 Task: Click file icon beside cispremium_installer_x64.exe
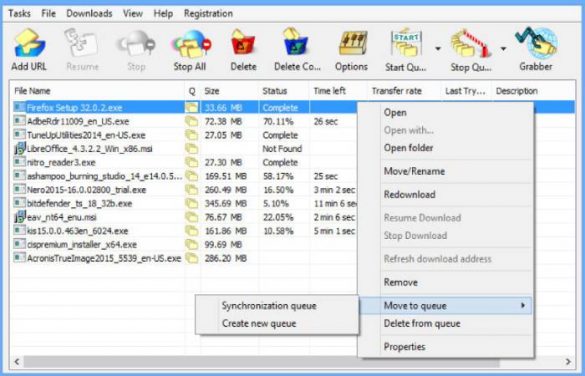(19, 244)
